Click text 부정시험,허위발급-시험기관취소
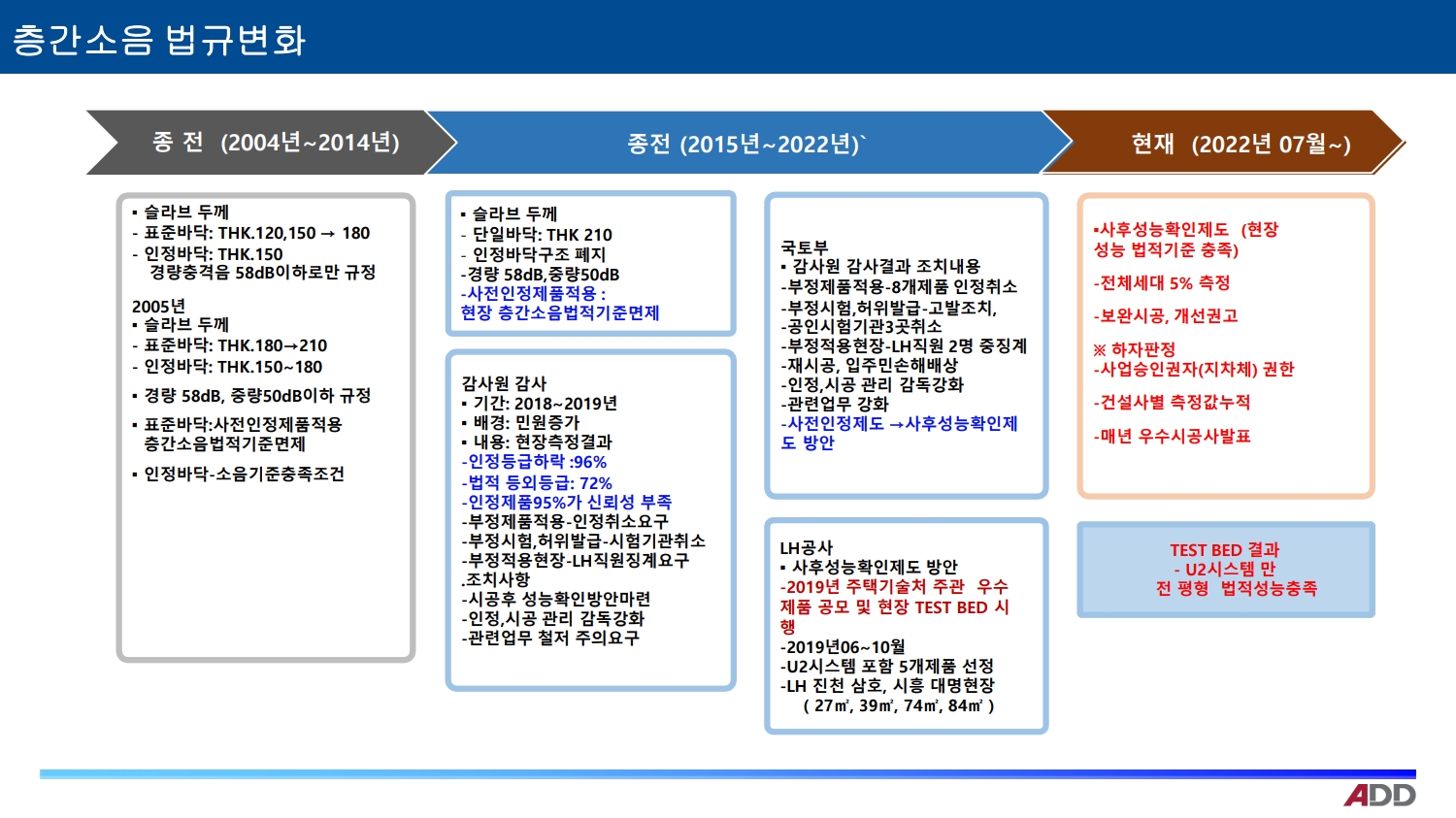 pos(586,541)
